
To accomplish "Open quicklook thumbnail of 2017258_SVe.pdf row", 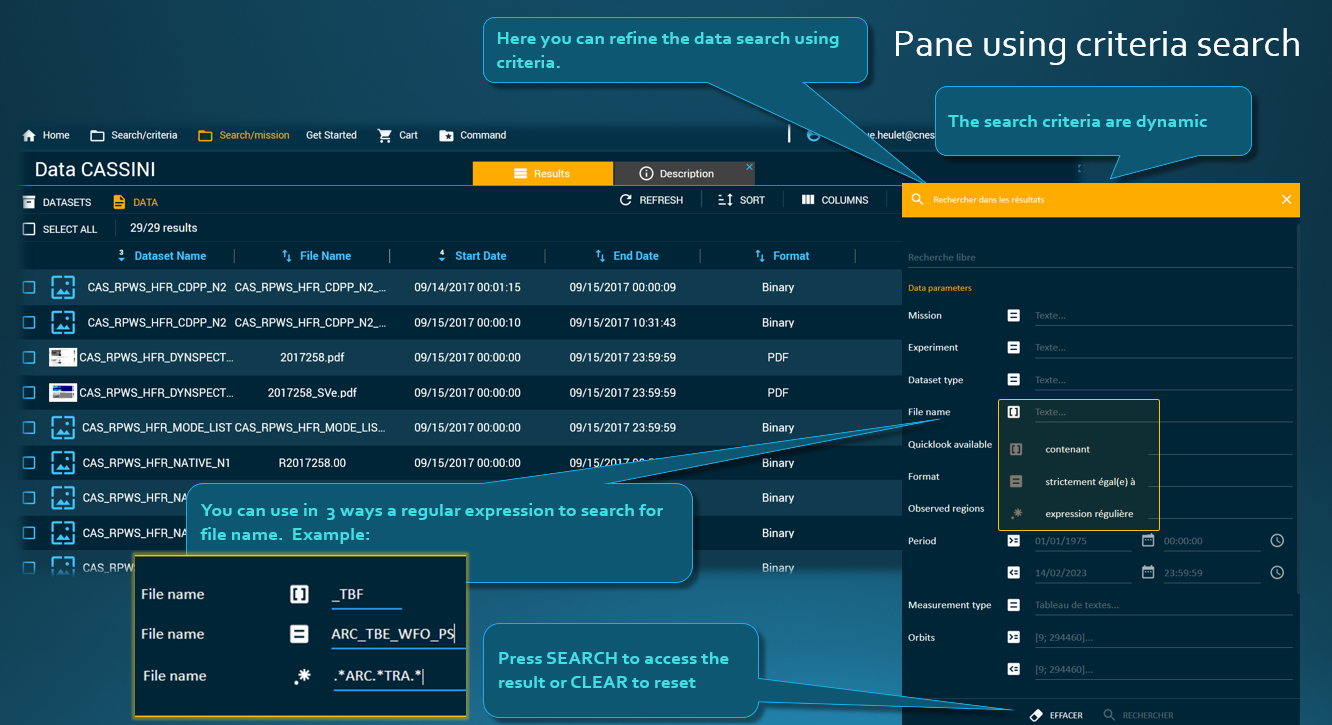I will click(63, 392).
